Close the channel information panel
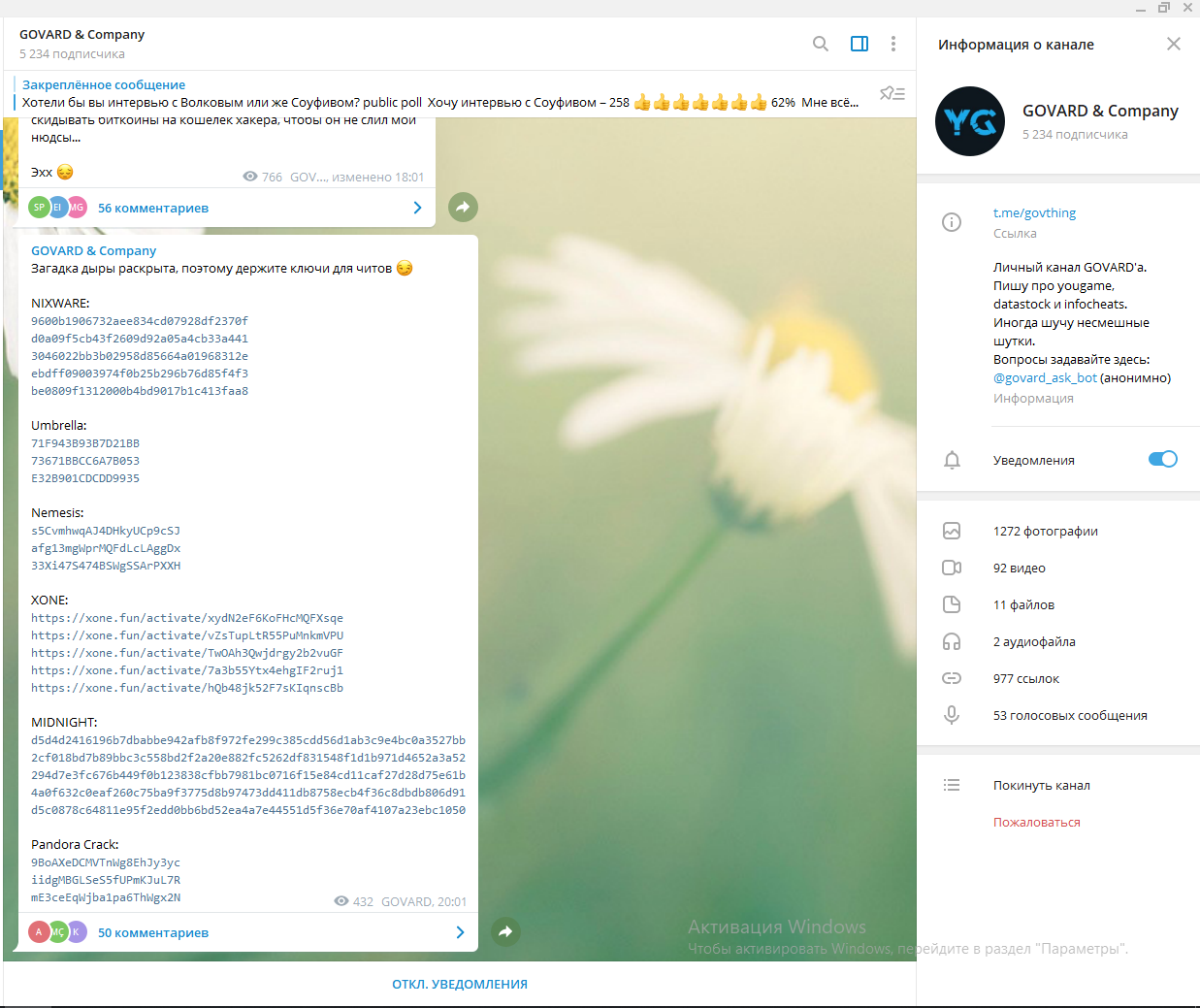Viewport: 1200px width, 1008px height. pyautogui.click(x=1174, y=44)
